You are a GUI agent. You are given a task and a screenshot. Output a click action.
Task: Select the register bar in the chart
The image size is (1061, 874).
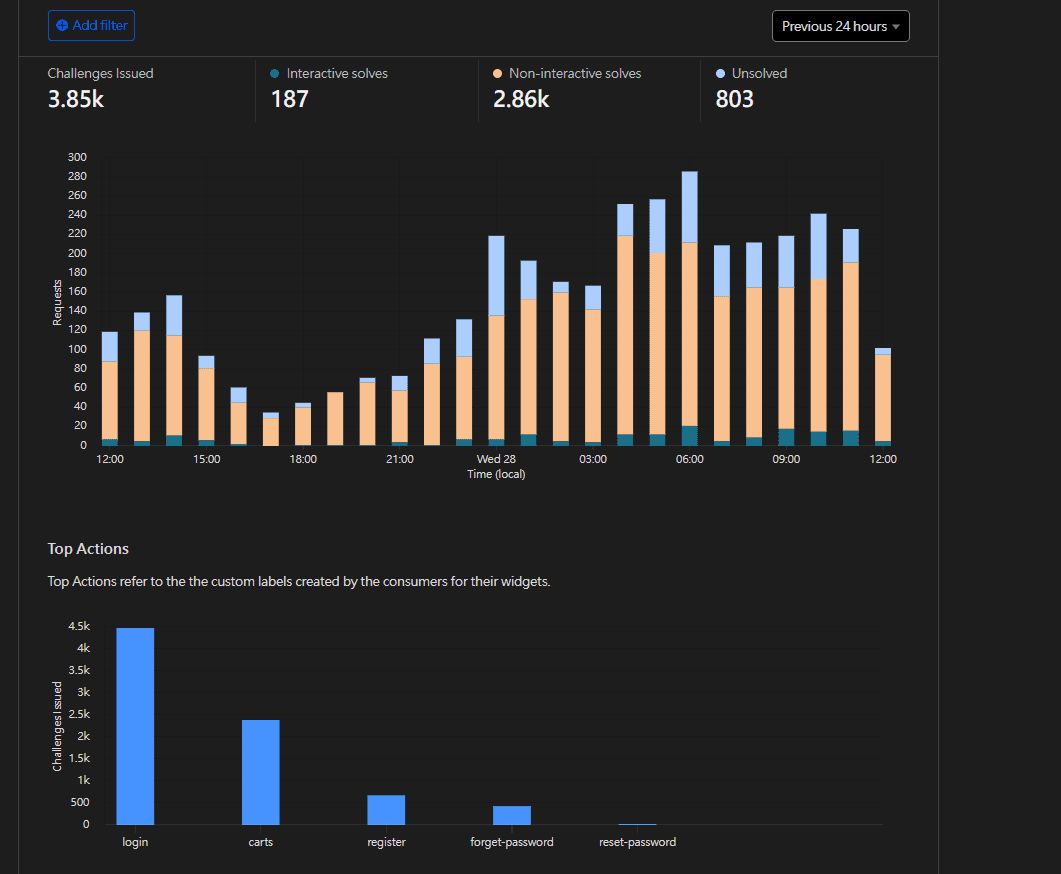(x=386, y=809)
